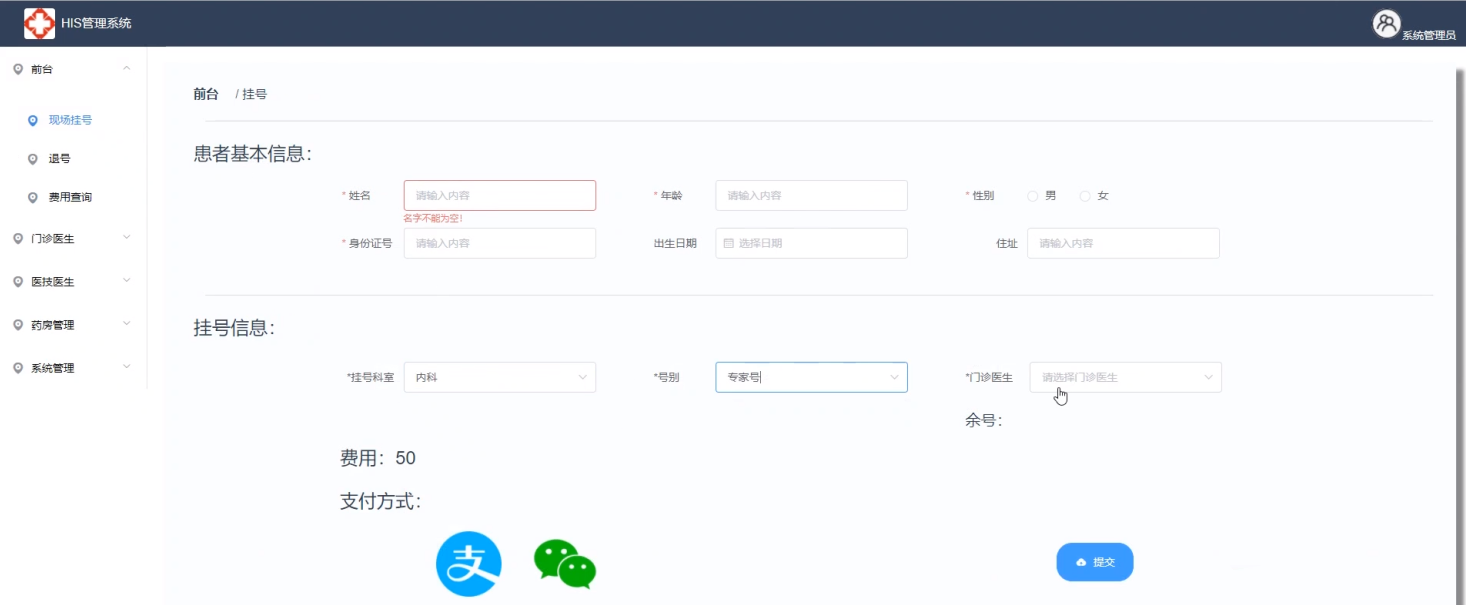Select the 男 gender radio button

(1033, 196)
